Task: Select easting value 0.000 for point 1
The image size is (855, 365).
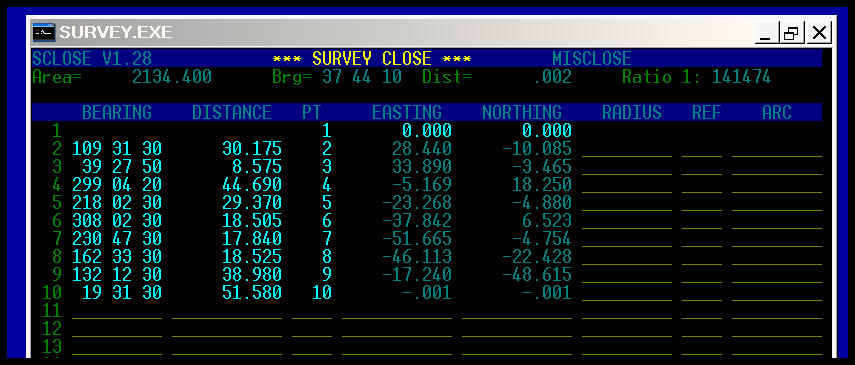Action: 427,130
